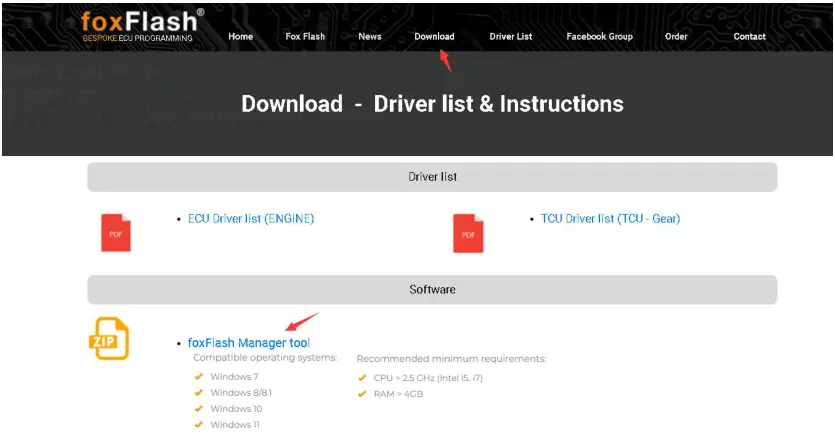
Task: Select the Windows 7 list entry
Action: tap(234, 376)
